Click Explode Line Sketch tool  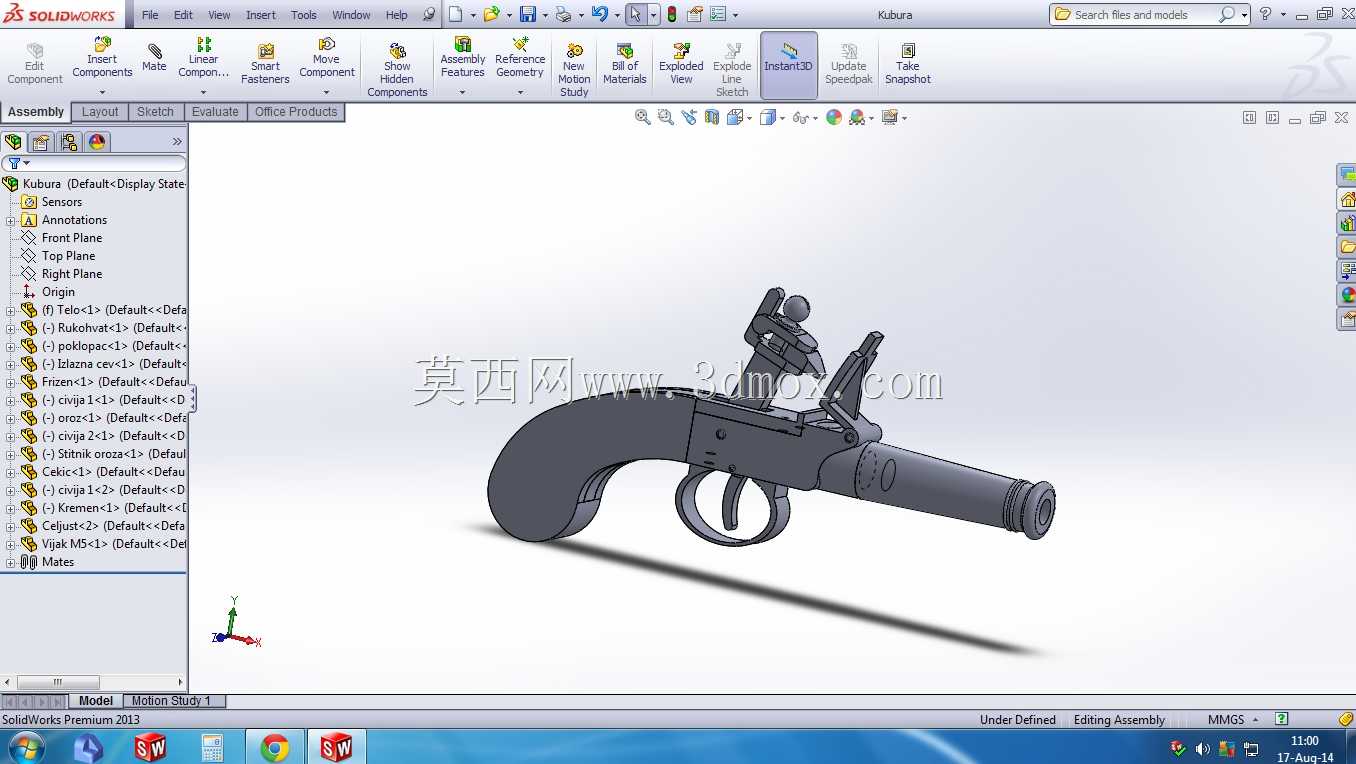pyautogui.click(x=732, y=71)
